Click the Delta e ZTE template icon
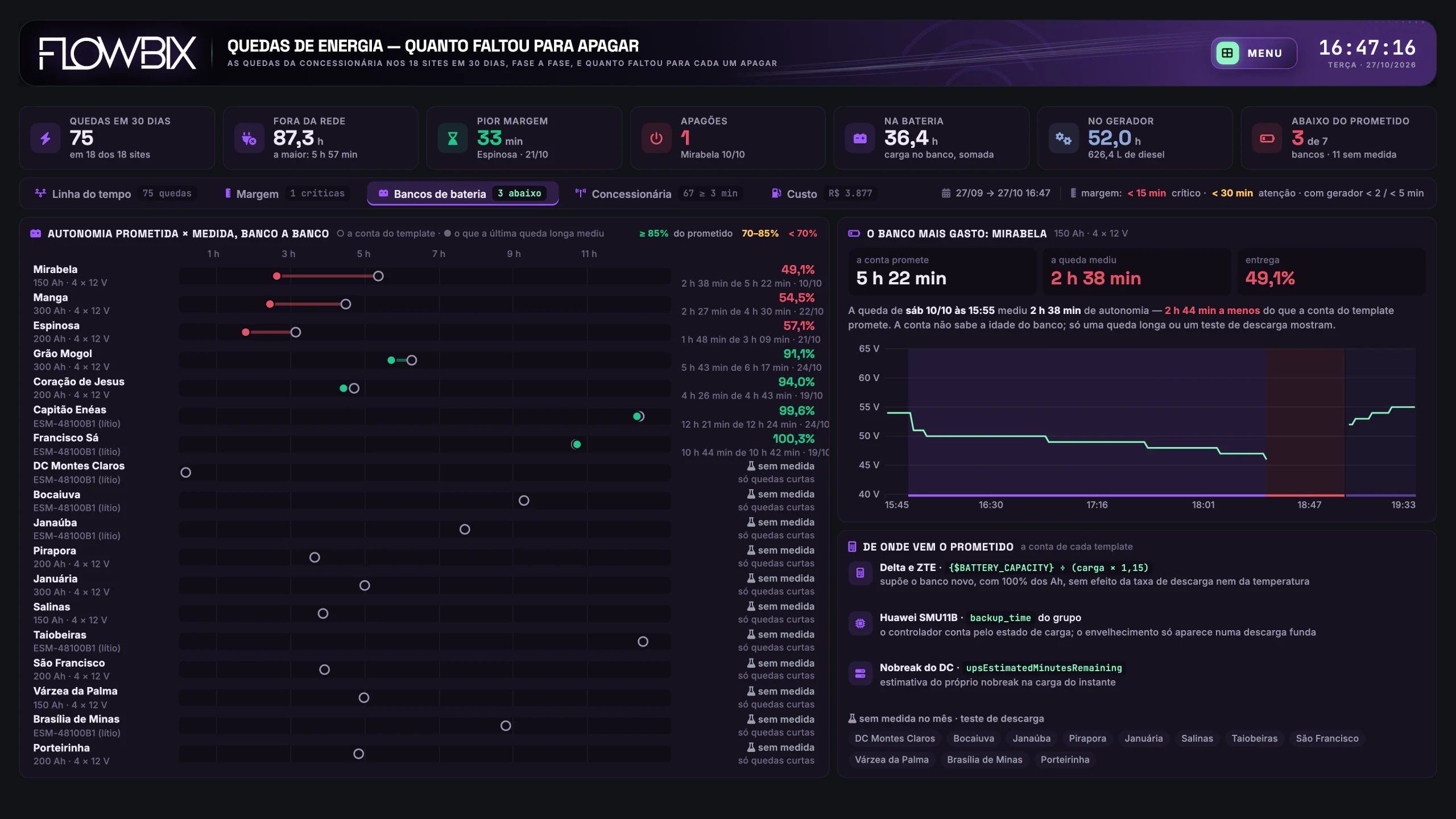Screen dimensions: 1456x819 pos(861,573)
